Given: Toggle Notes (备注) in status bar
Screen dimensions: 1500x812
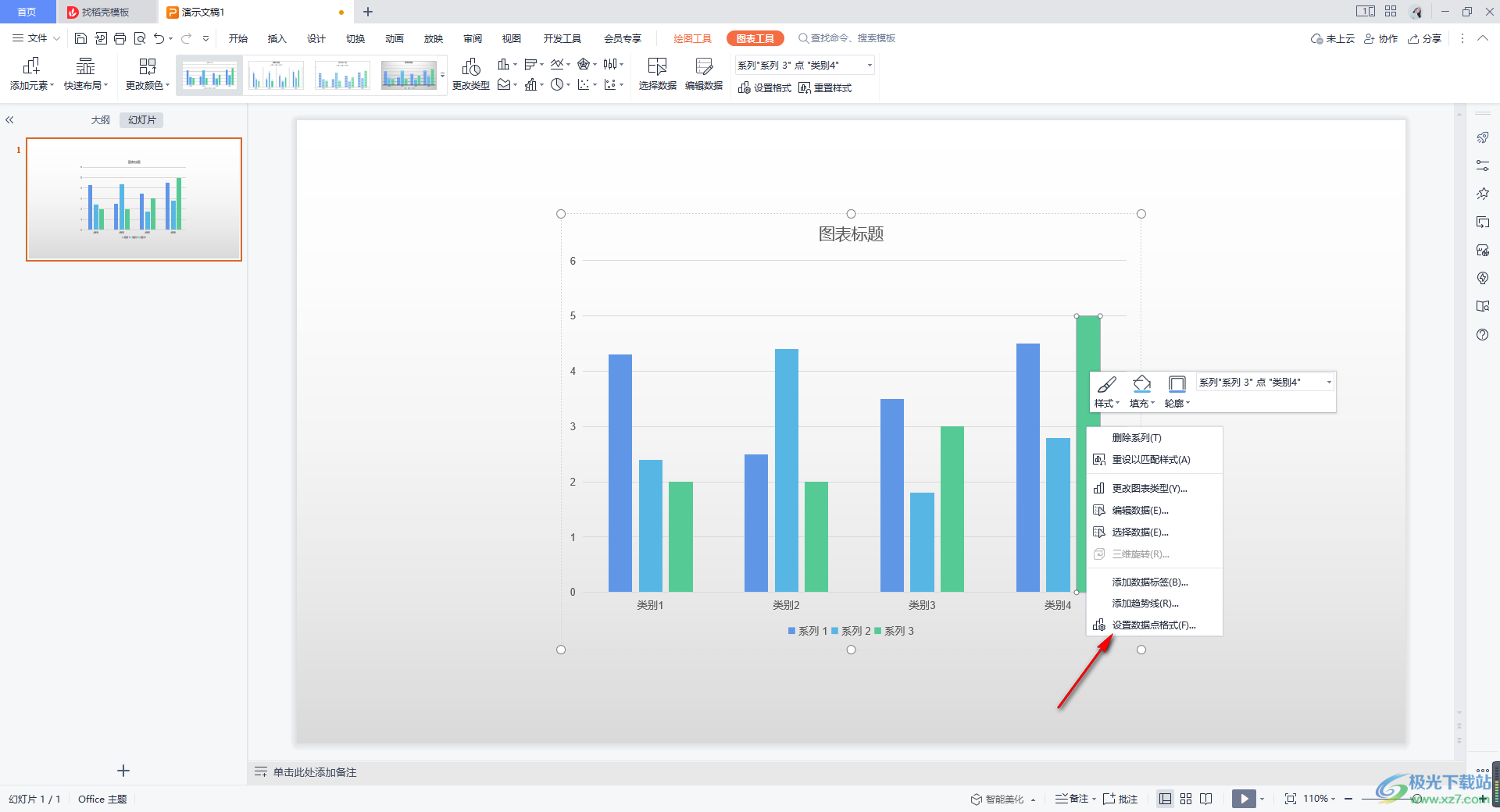Looking at the screenshot, I should pyautogui.click(x=1072, y=799).
